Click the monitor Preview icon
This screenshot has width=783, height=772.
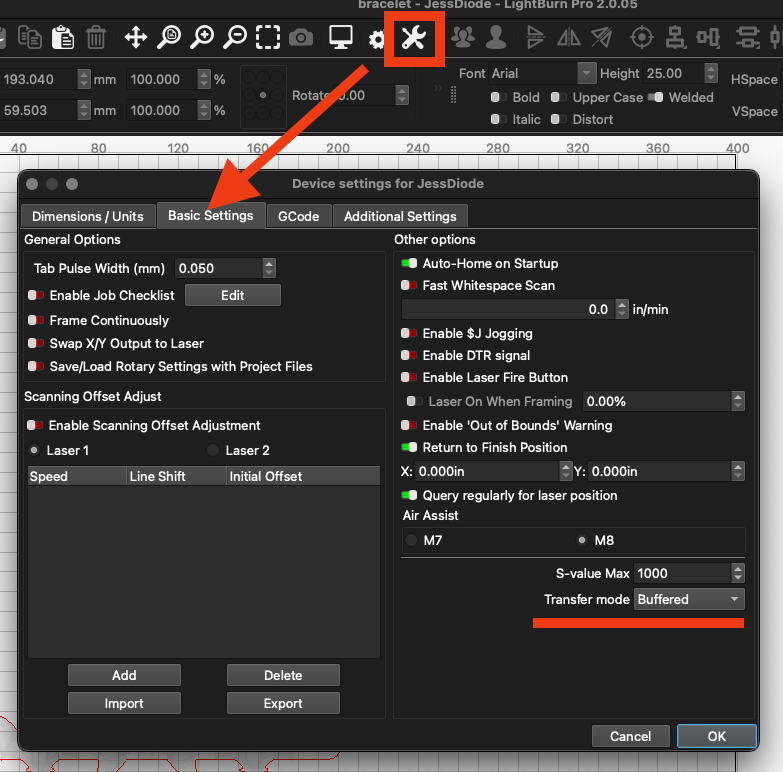click(341, 39)
